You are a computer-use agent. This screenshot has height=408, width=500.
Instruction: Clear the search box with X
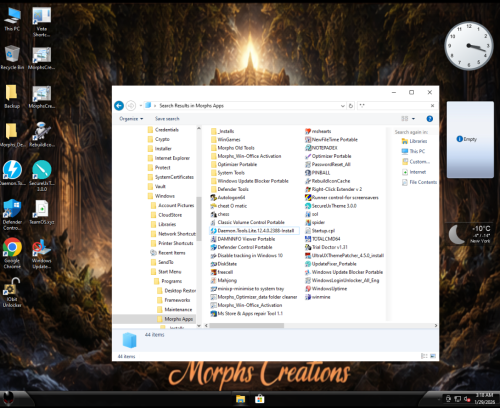(x=432, y=106)
